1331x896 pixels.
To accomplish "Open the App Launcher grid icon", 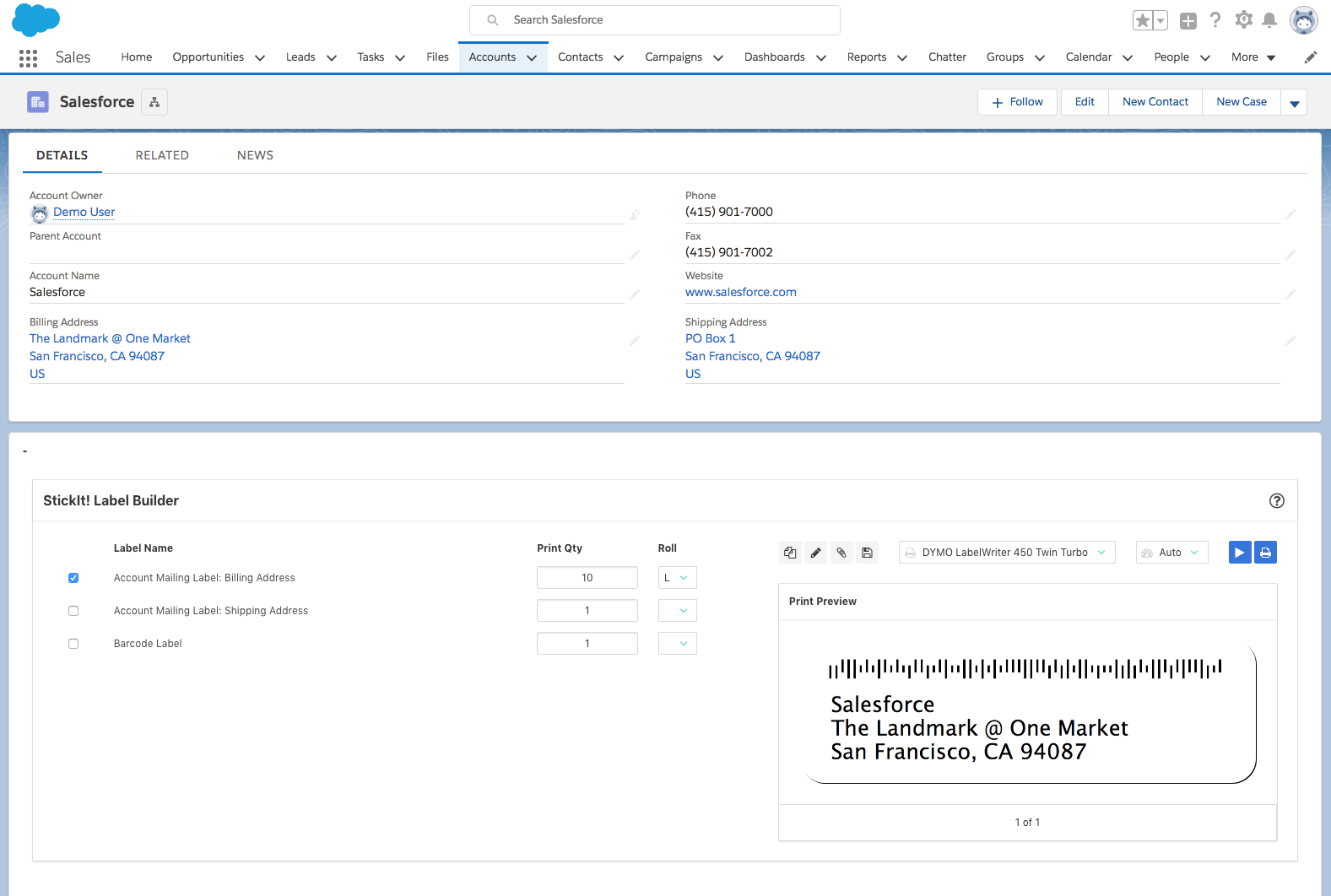I will pos(28,57).
